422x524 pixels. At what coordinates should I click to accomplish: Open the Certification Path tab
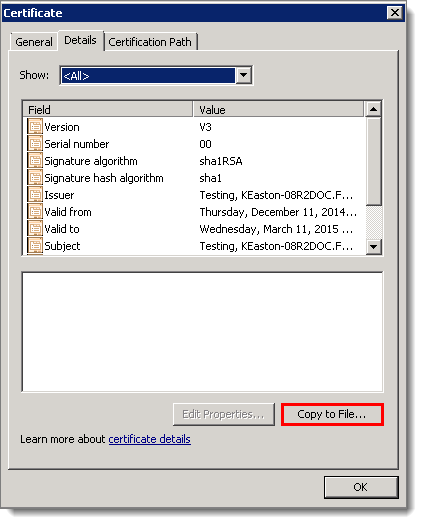150,42
